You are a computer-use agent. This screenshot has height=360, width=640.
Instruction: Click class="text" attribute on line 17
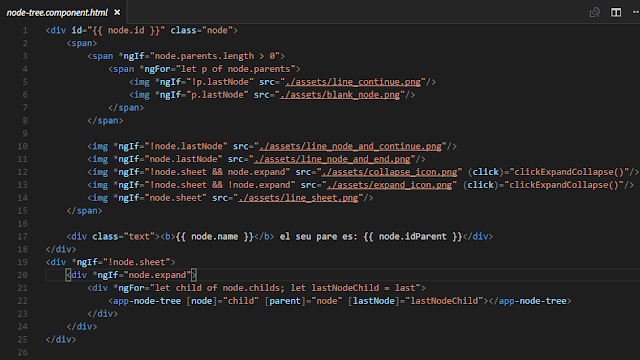click(x=123, y=237)
